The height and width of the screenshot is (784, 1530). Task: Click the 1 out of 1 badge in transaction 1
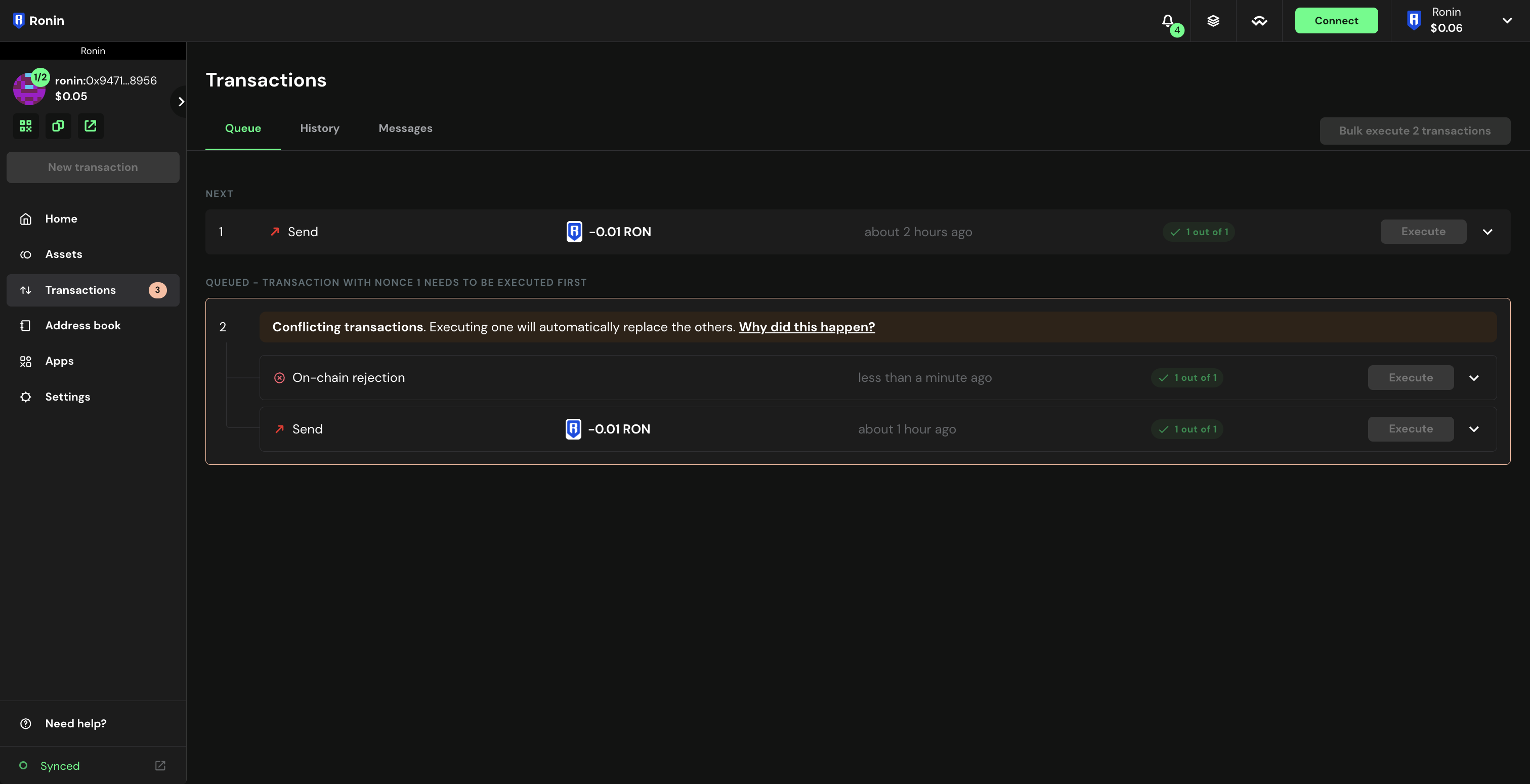[x=1199, y=232]
